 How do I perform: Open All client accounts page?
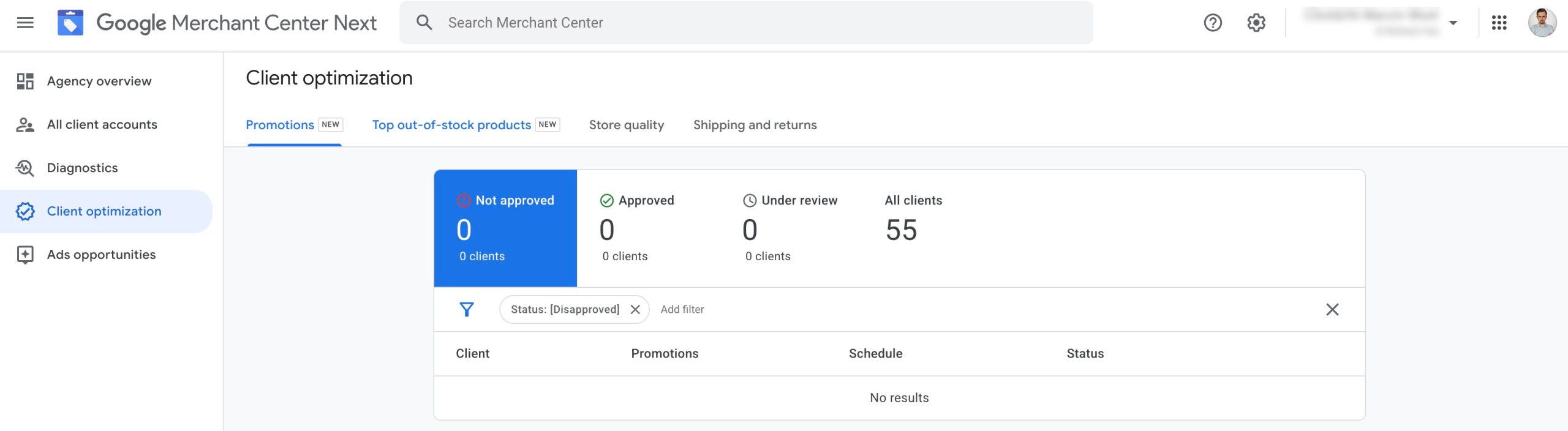point(106,124)
